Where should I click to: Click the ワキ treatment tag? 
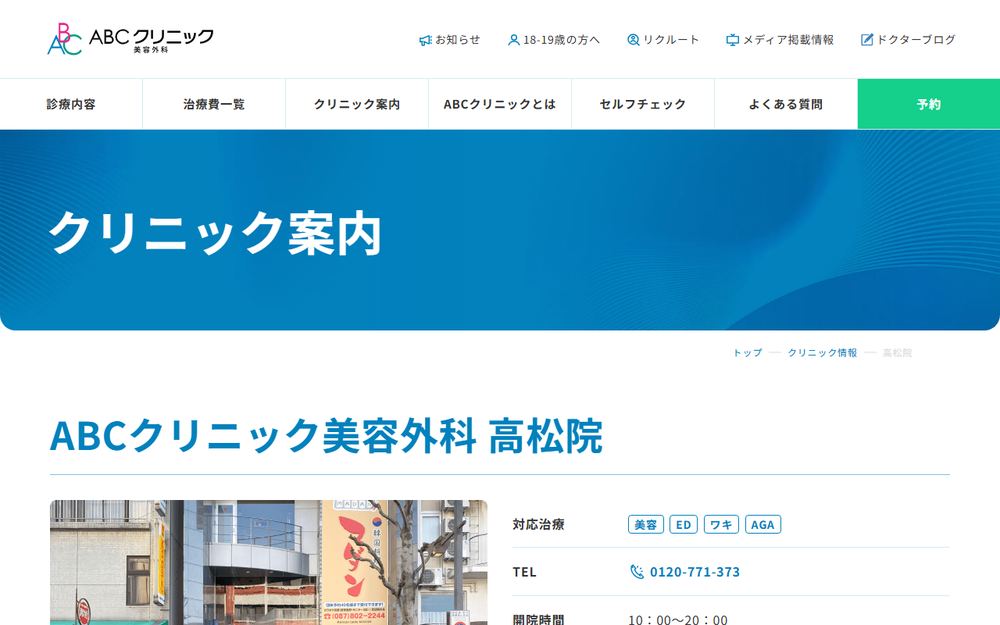click(x=721, y=524)
